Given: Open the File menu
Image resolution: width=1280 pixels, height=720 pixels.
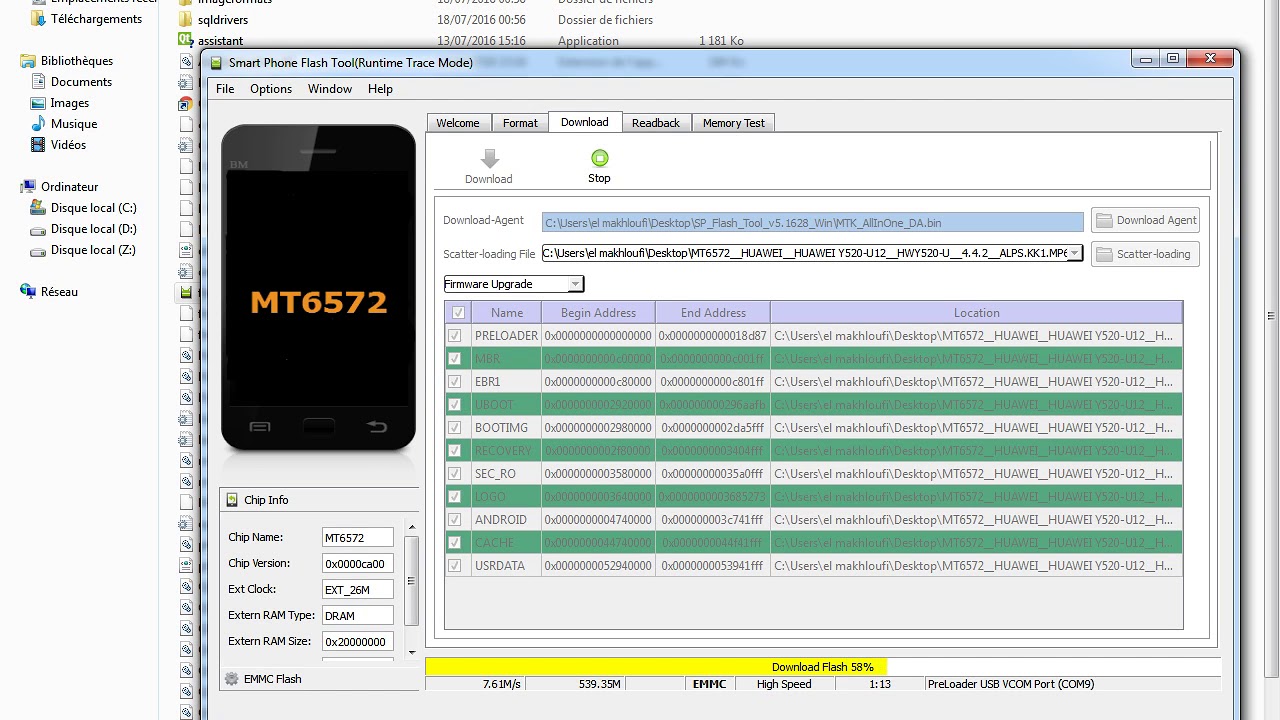Looking at the screenshot, I should click(225, 89).
